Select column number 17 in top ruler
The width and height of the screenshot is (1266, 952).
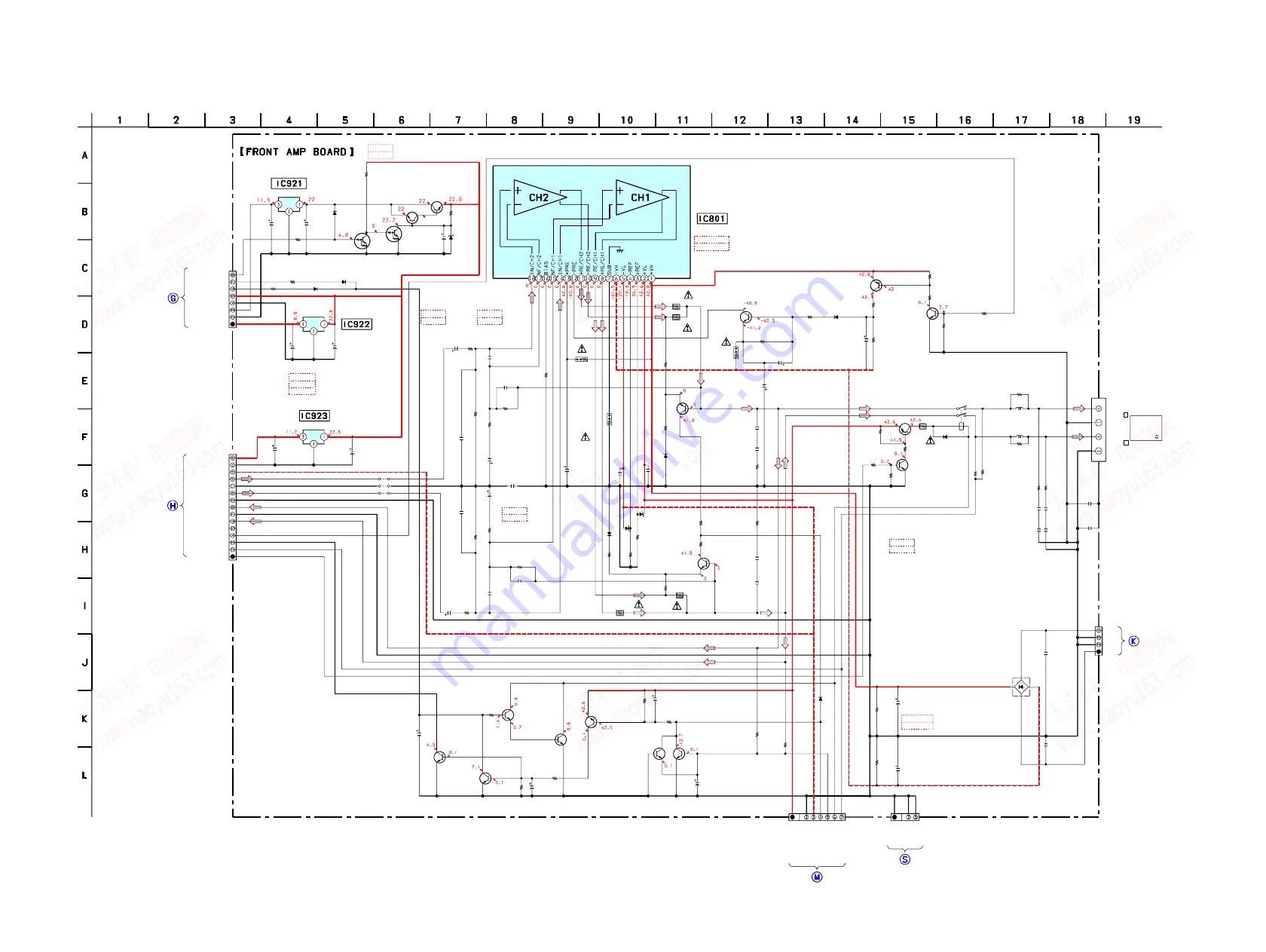coord(1022,120)
